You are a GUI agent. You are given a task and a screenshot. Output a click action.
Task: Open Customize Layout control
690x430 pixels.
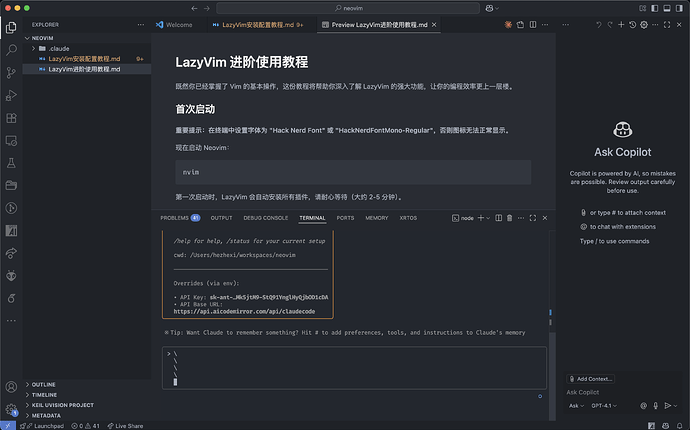click(x=642, y=8)
